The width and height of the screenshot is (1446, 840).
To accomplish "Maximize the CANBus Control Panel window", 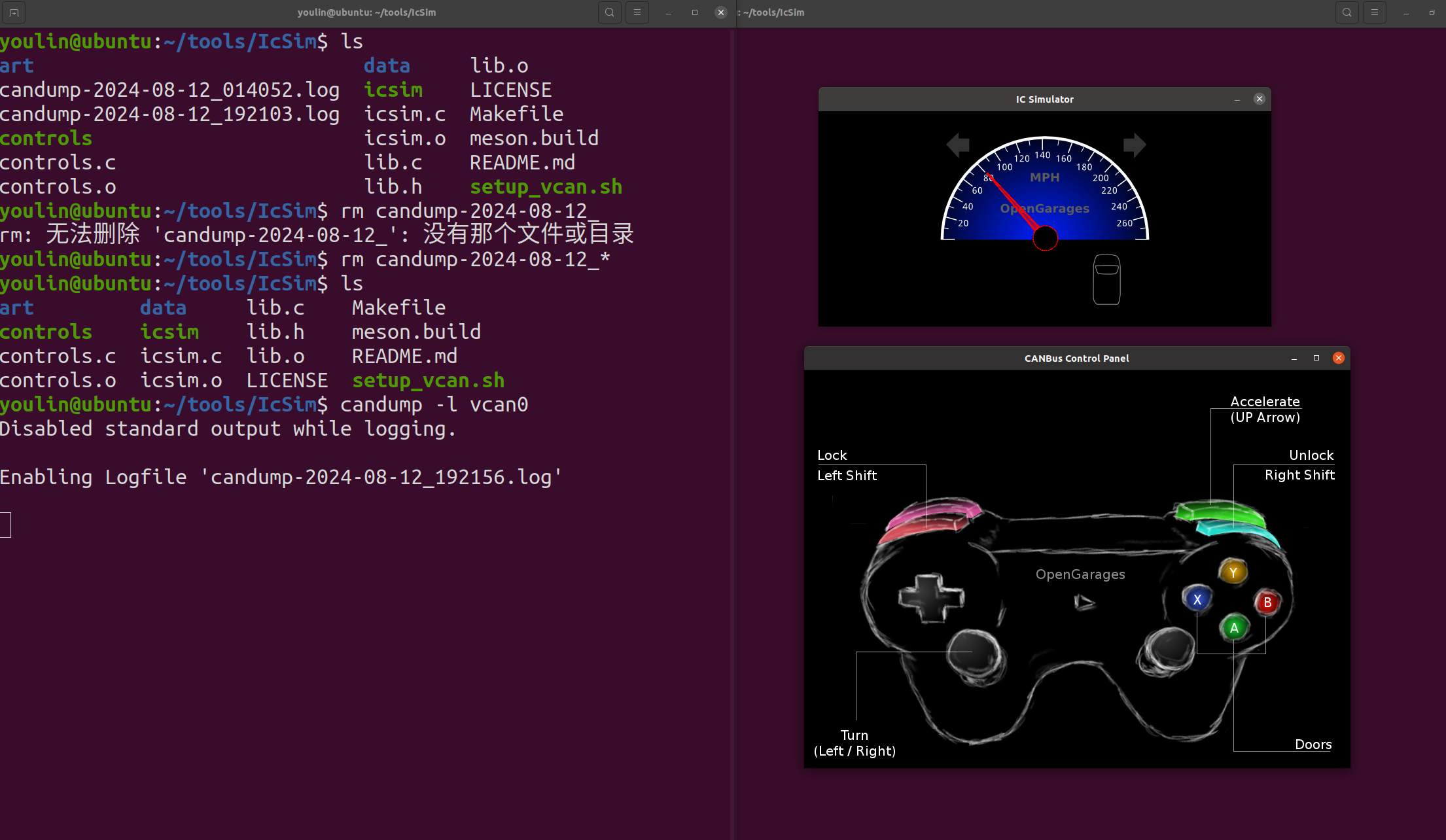I will pyautogui.click(x=1316, y=358).
